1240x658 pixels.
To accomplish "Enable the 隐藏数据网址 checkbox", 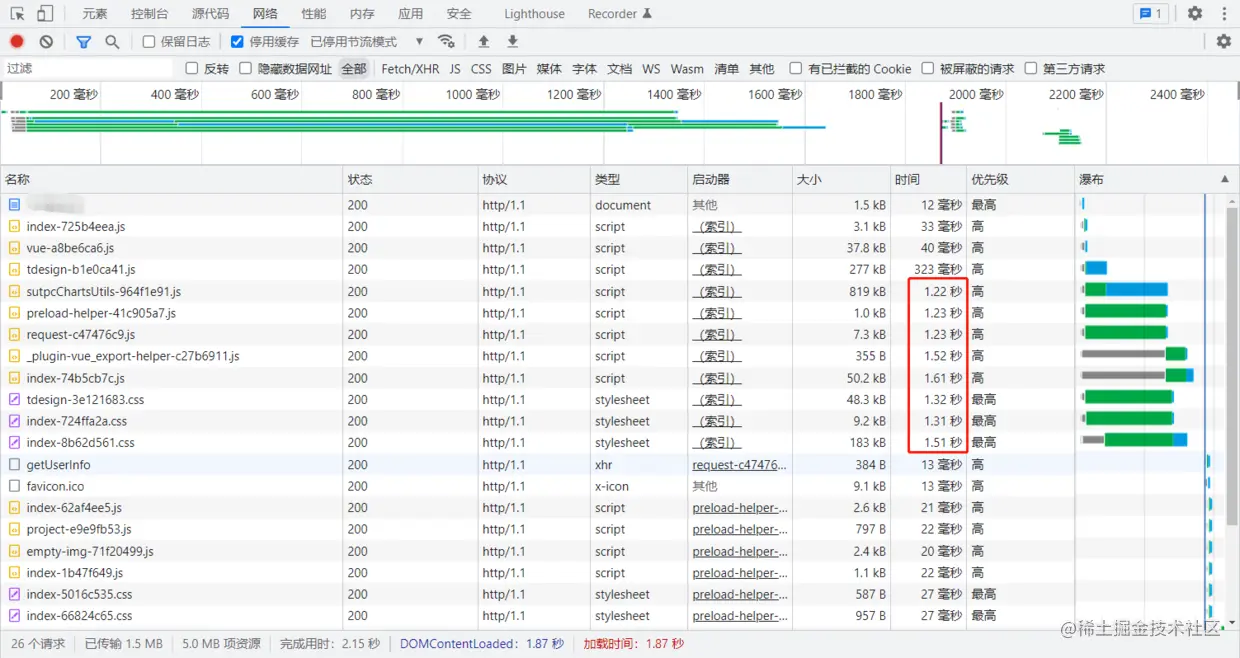I will point(245,69).
